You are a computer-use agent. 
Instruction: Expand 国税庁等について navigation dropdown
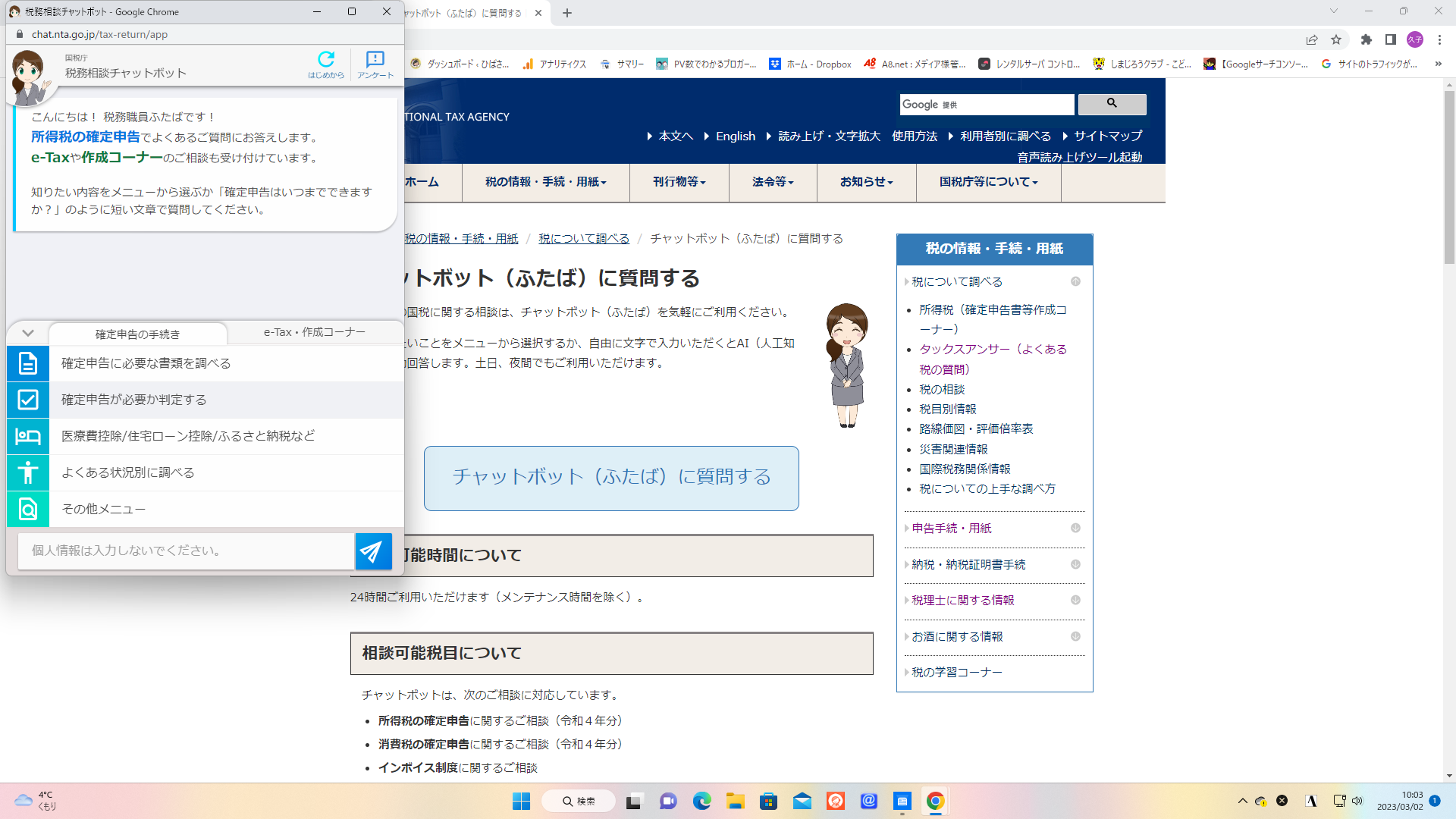coord(989,182)
